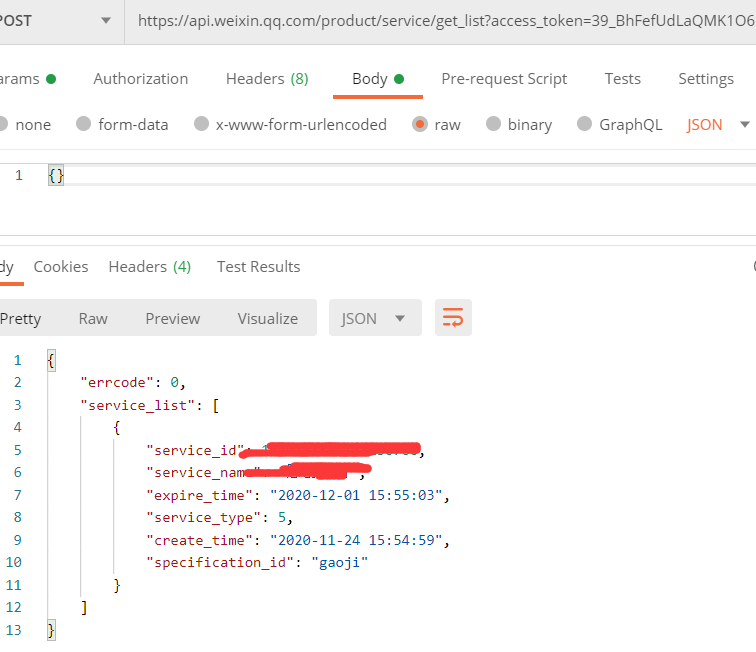The image size is (756, 652).
Task: Switch to response Headers (4) tab
Action: 149,267
